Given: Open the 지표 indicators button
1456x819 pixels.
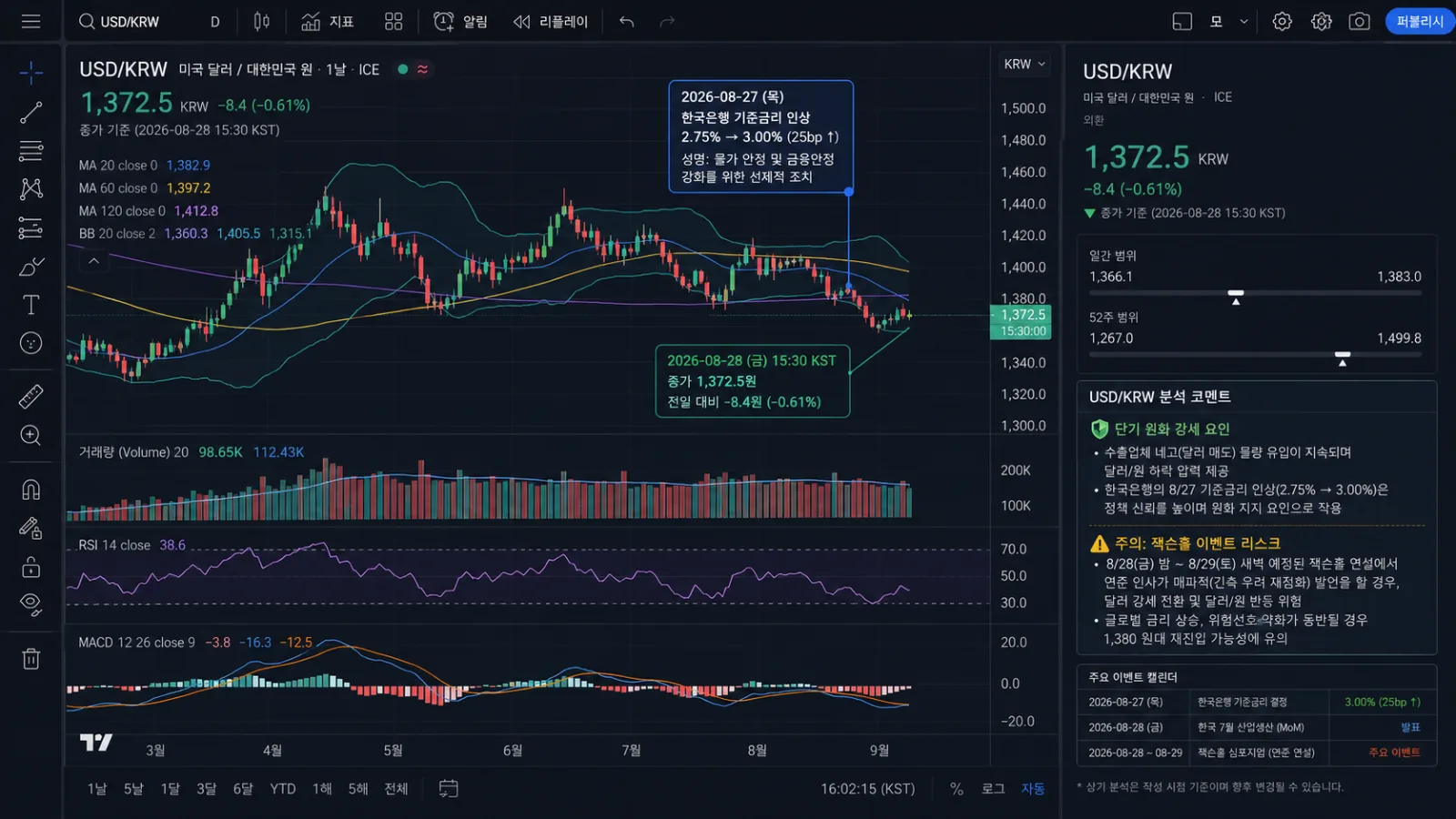Looking at the screenshot, I should pyautogui.click(x=328, y=22).
